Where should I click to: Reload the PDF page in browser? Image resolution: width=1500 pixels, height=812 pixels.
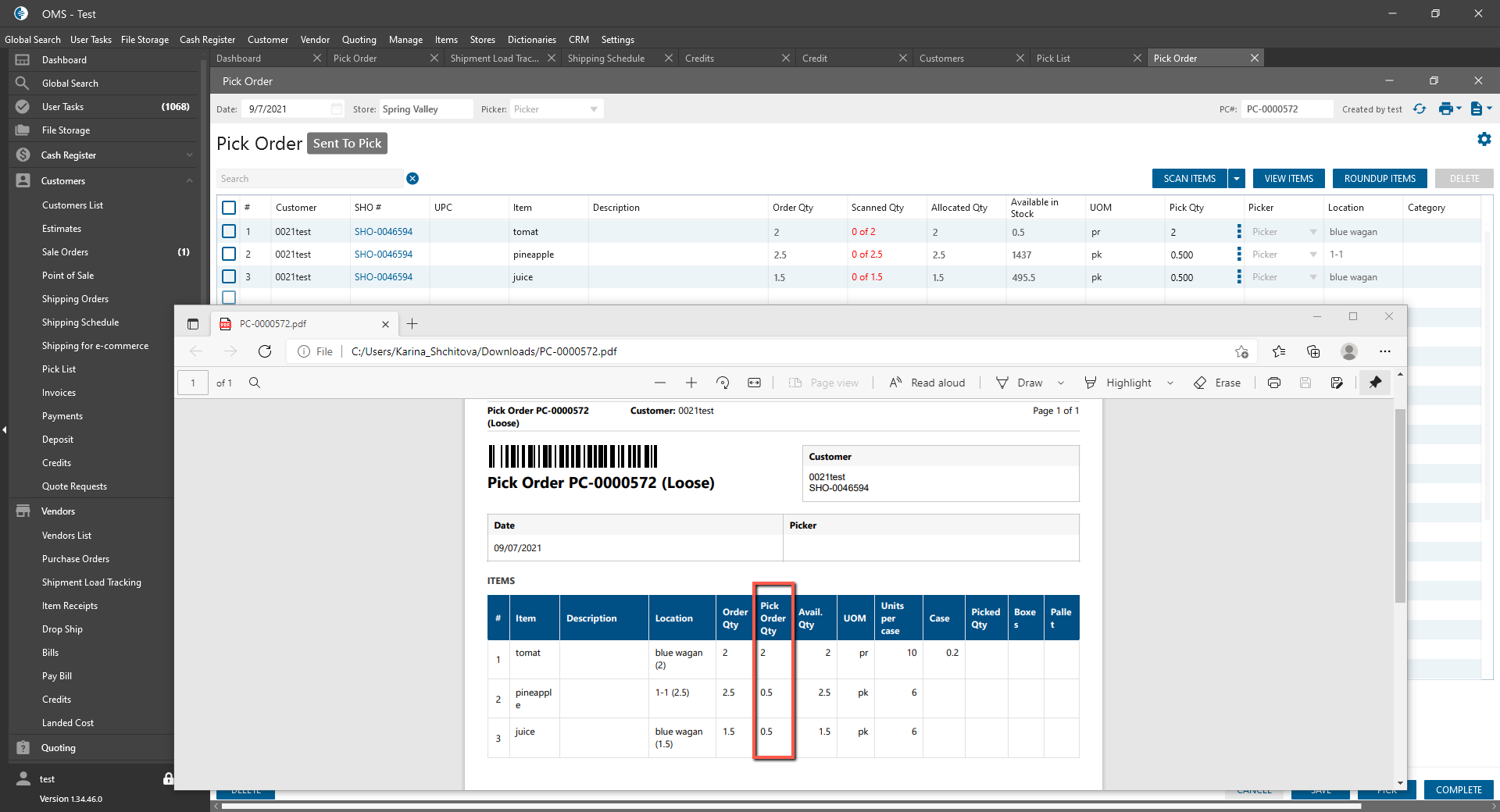[x=265, y=351]
